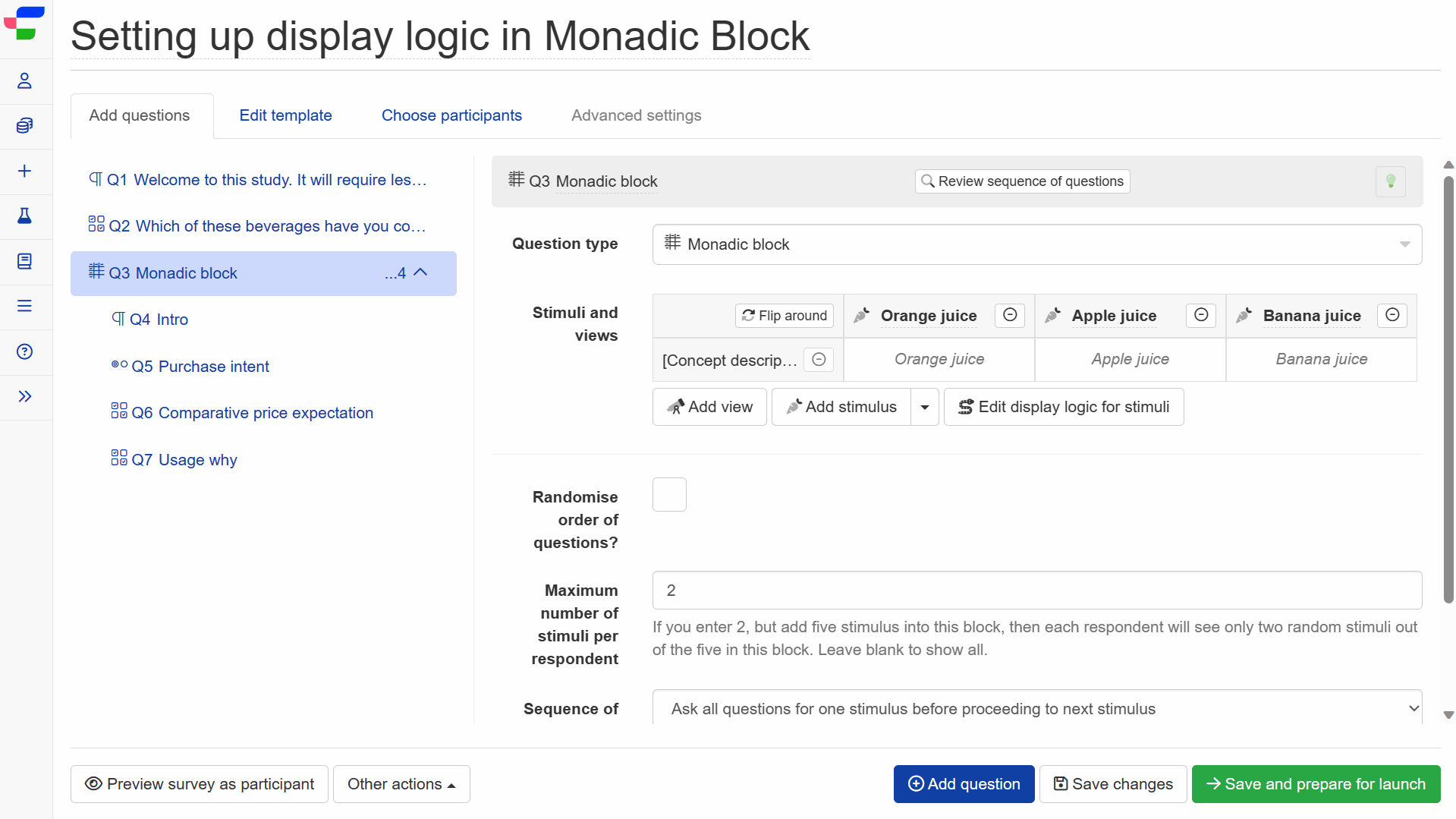The width and height of the screenshot is (1456, 819).
Task: Click the lightbulb hint icon
Action: tap(1390, 181)
